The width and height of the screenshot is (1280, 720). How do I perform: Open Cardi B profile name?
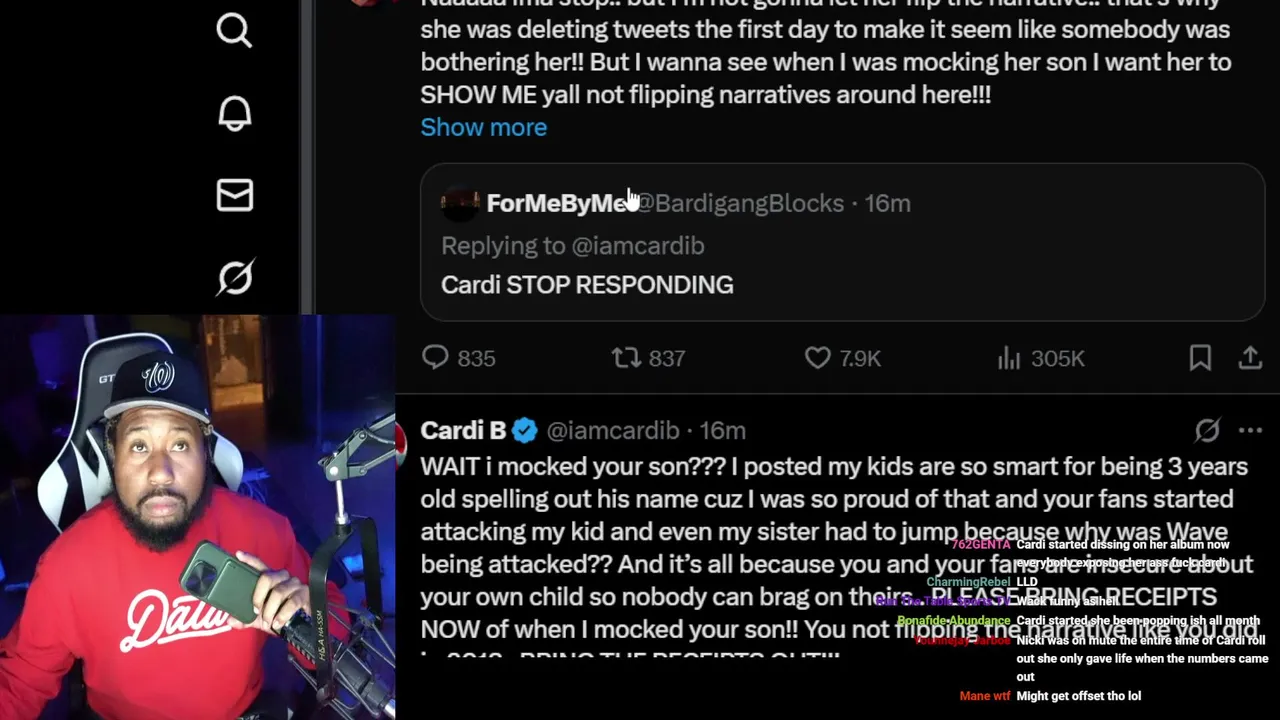tap(463, 431)
